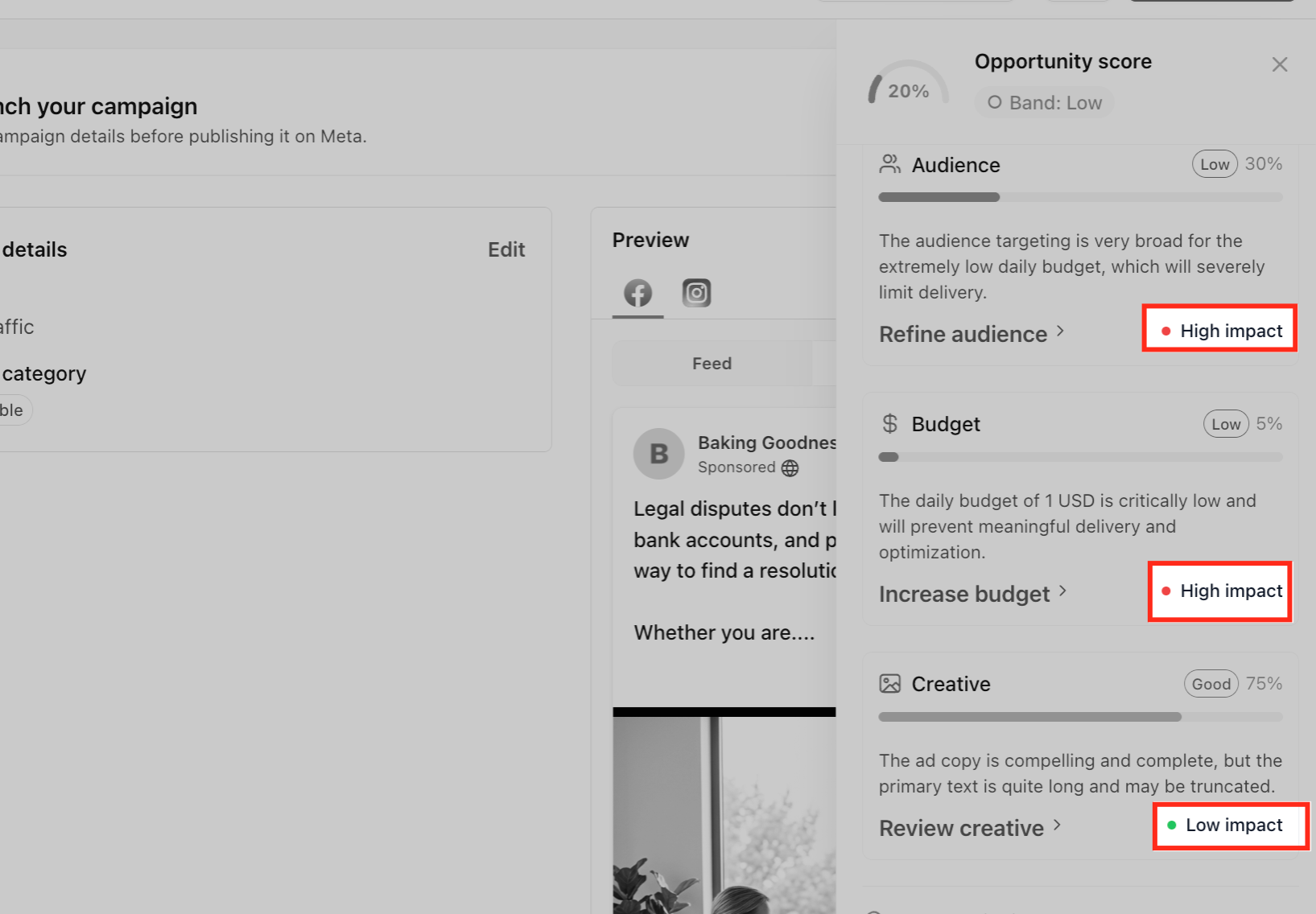Click the 'Whether you are....' ad text
Image resolution: width=1316 pixels, height=914 pixels.
[724, 633]
